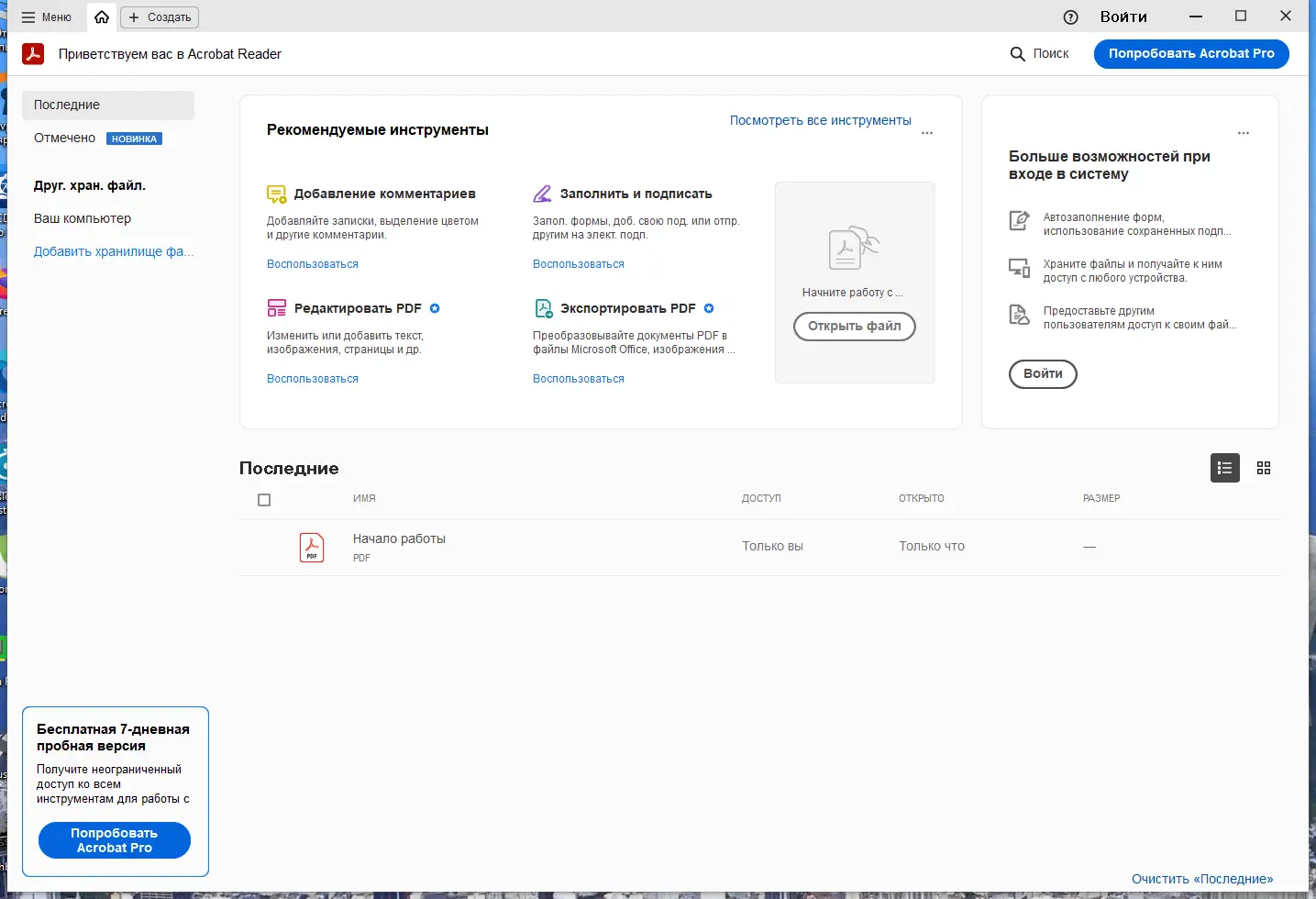This screenshot has width=1316, height=899.
Task: Click Войти in the title bar
Action: click(x=1123, y=17)
